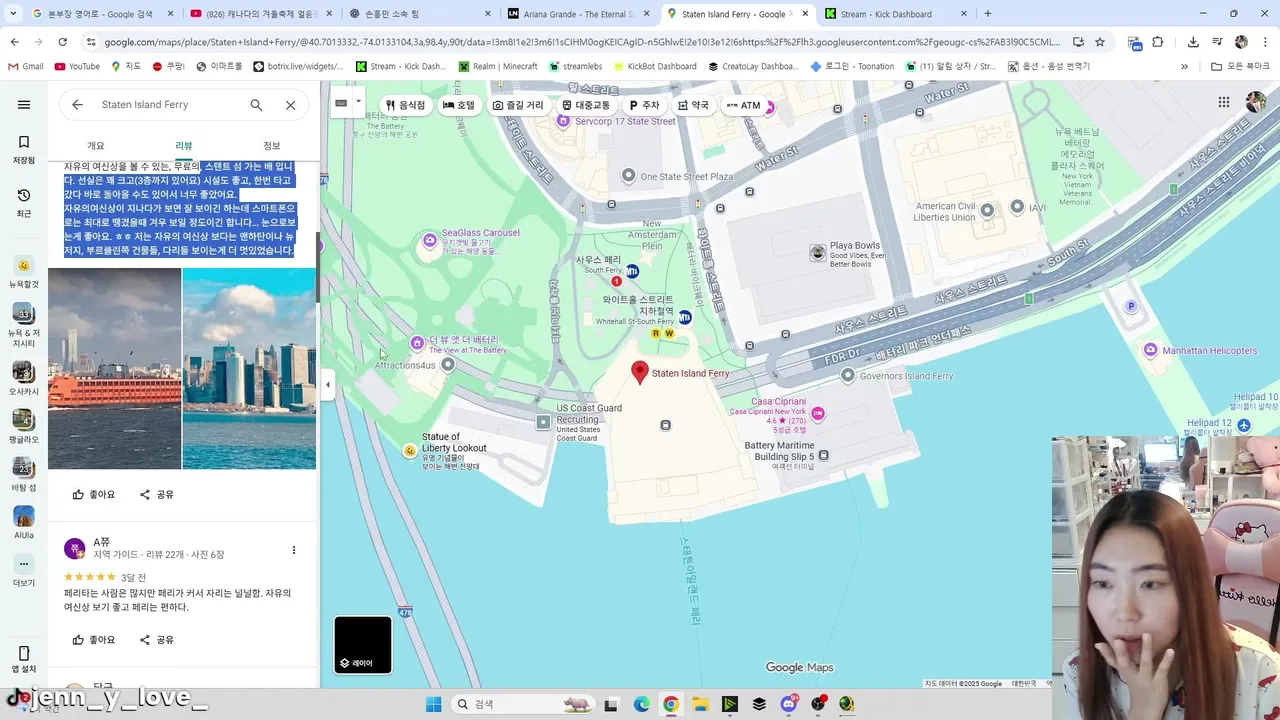The image size is (1280, 720).
Task: Like the review with photos
Action: [94, 494]
